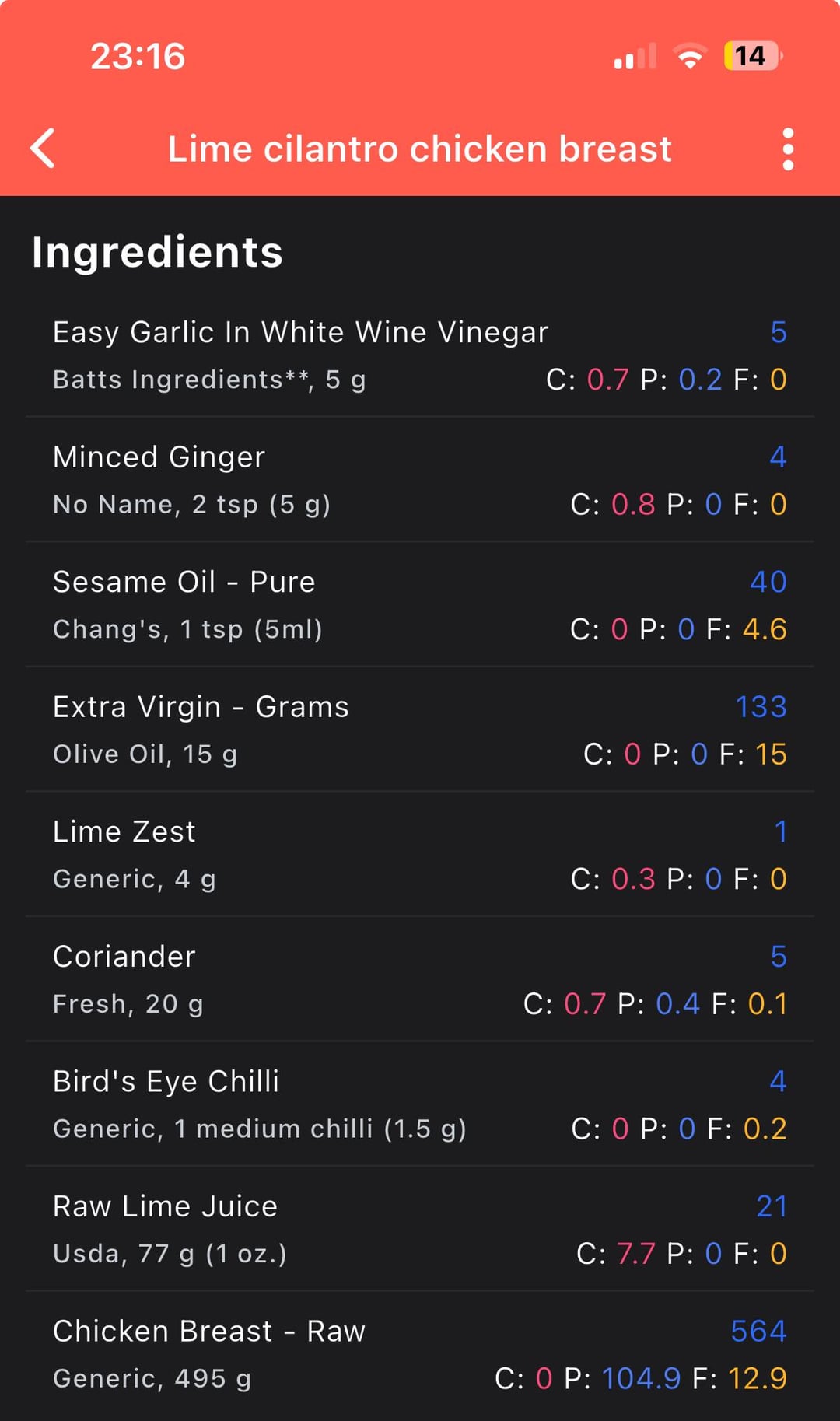Open Bird's Eye Chilli ingredient details
This screenshot has width=840, height=1421.
point(166,1082)
